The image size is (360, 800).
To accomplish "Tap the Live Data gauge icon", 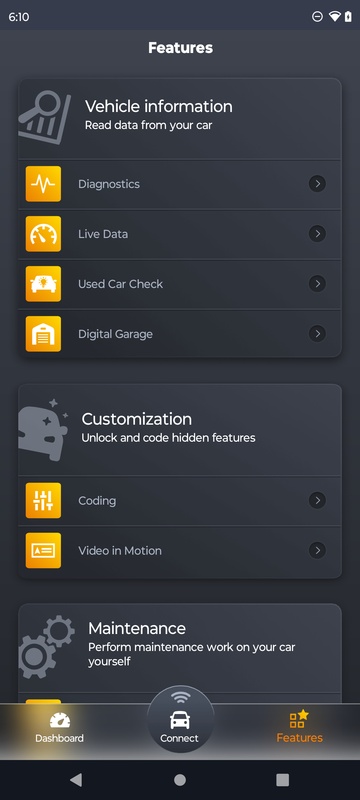I will pos(43,234).
